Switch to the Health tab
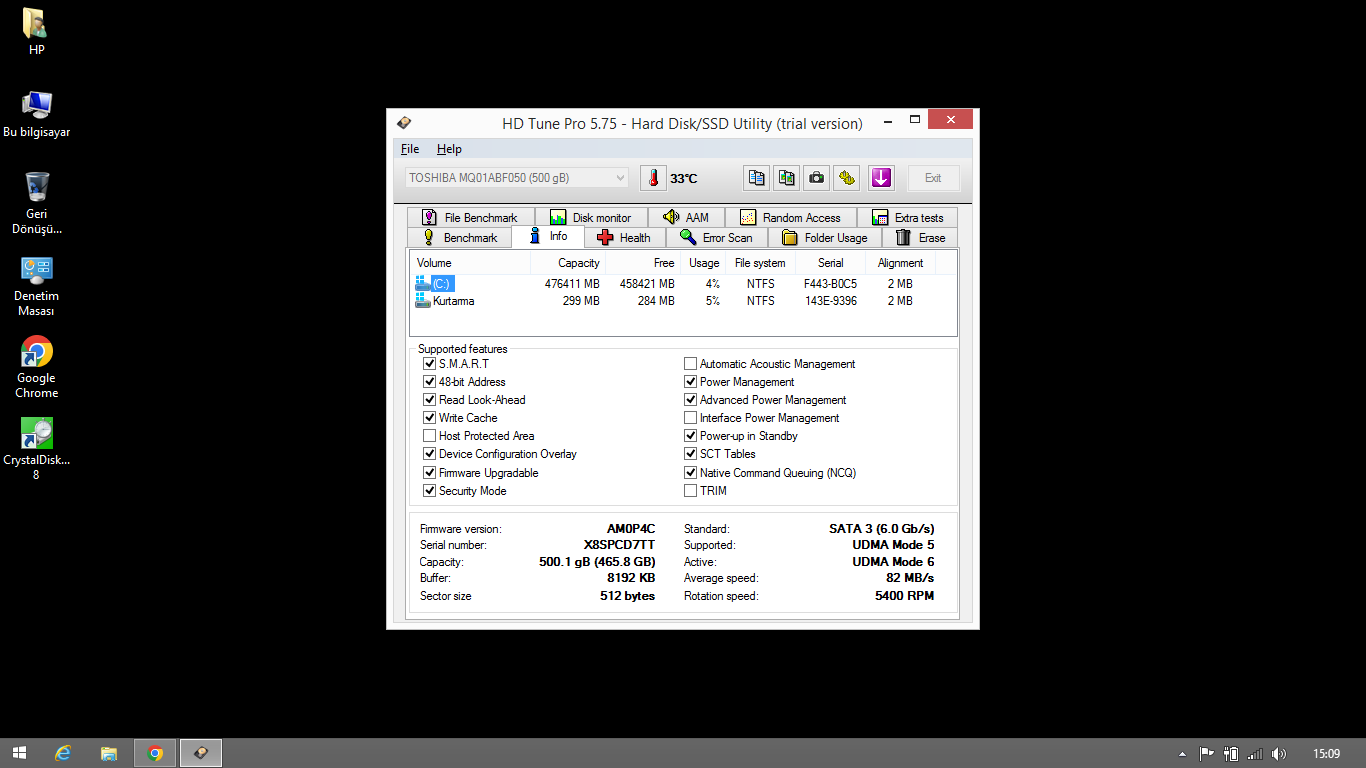This screenshot has width=1366, height=768. tap(624, 238)
